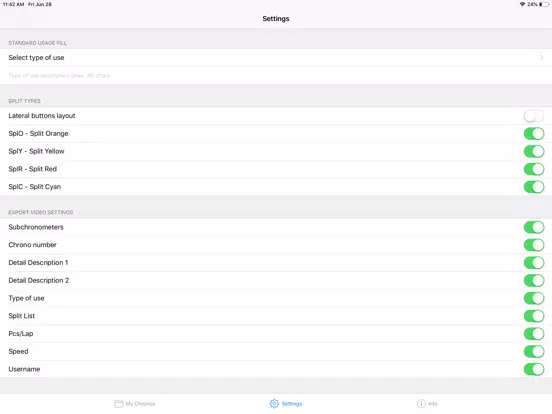Turn off the Split List switch
Viewport: 552px width, 414px height.
pyautogui.click(x=534, y=316)
